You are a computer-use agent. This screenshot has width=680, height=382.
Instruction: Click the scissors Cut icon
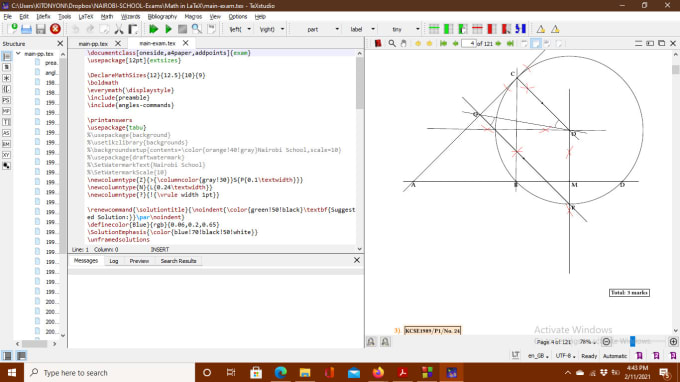pyautogui.click(x=118, y=29)
